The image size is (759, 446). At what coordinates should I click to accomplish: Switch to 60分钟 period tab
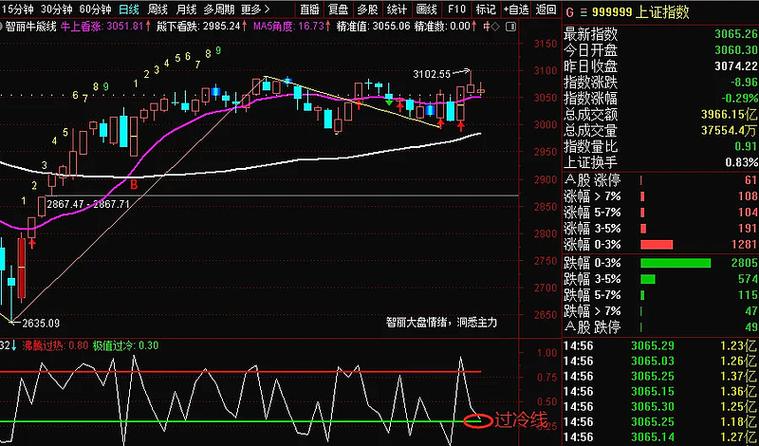(x=94, y=9)
